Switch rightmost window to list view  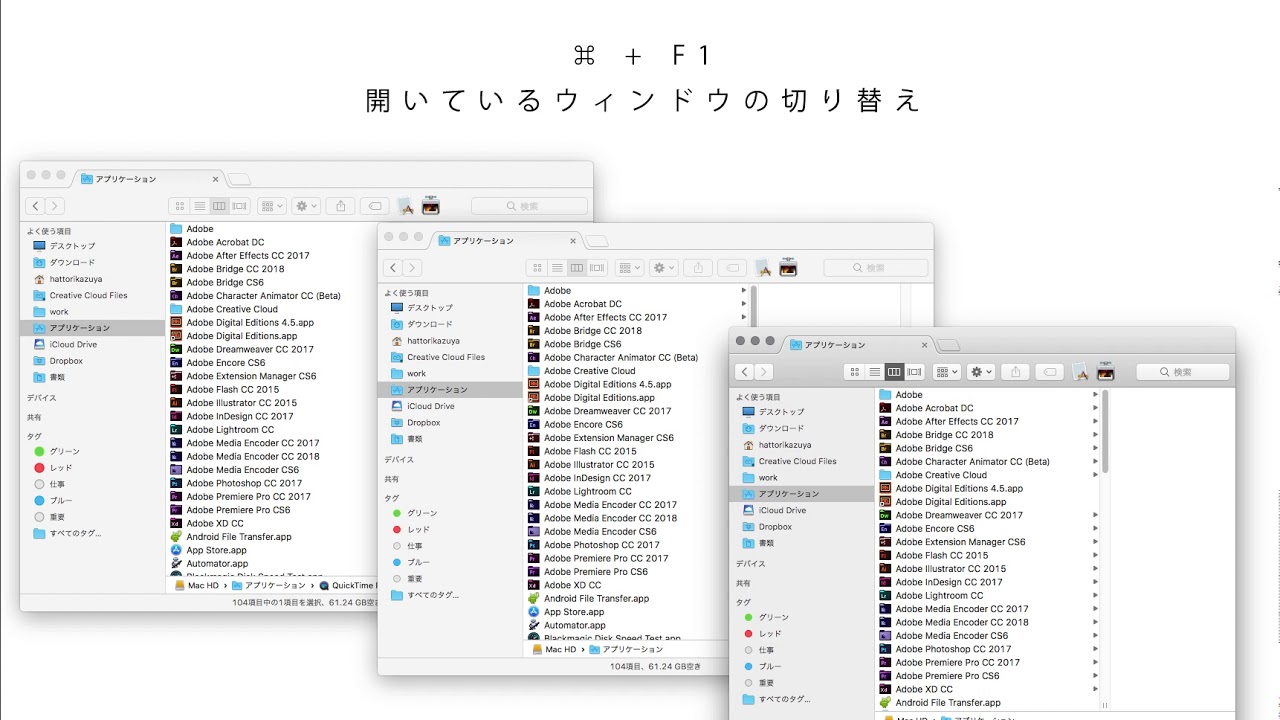874,372
